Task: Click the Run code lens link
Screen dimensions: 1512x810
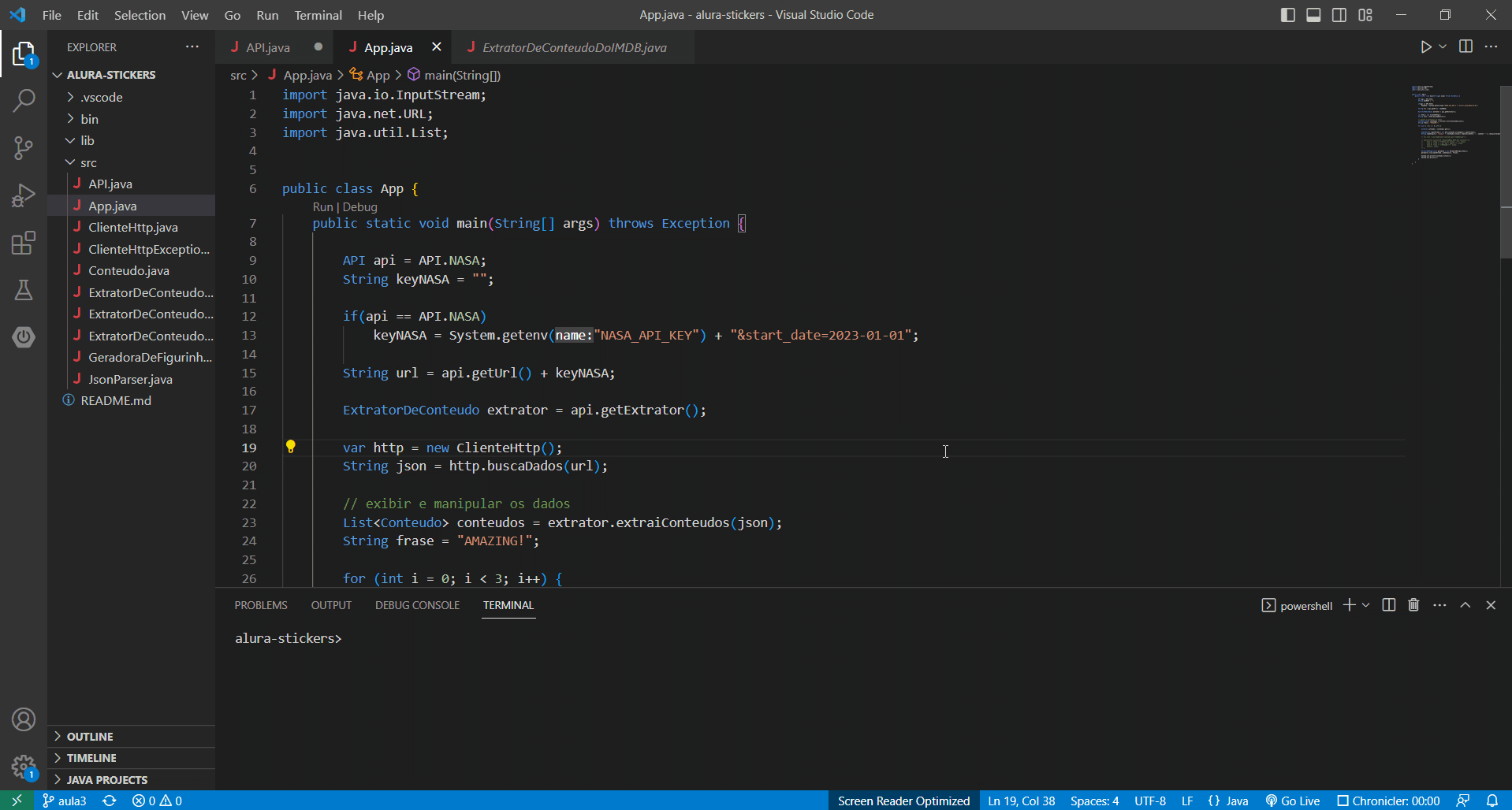Action: (x=322, y=207)
